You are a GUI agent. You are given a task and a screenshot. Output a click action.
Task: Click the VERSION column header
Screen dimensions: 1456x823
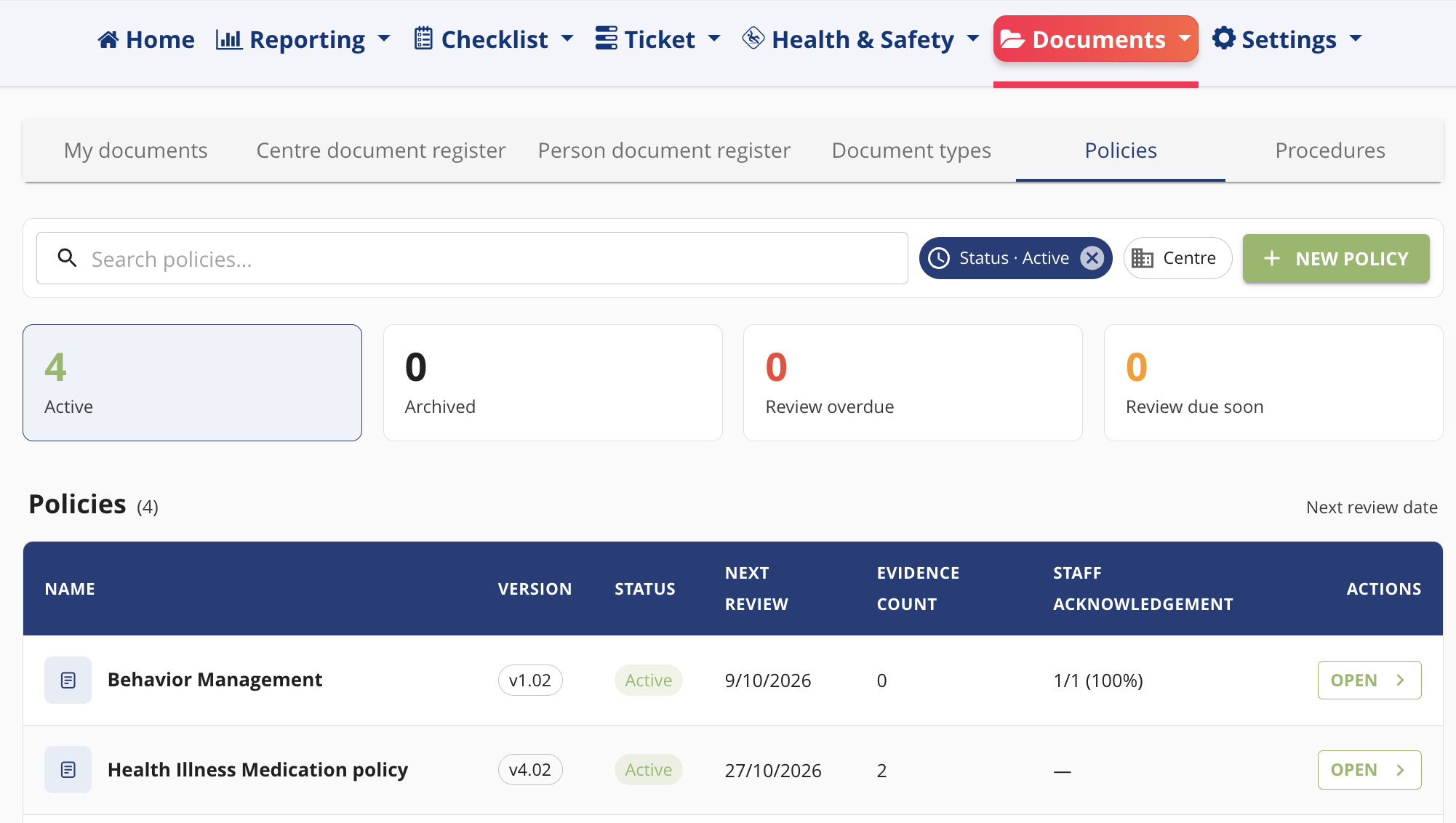pyautogui.click(x=535, y=589)
